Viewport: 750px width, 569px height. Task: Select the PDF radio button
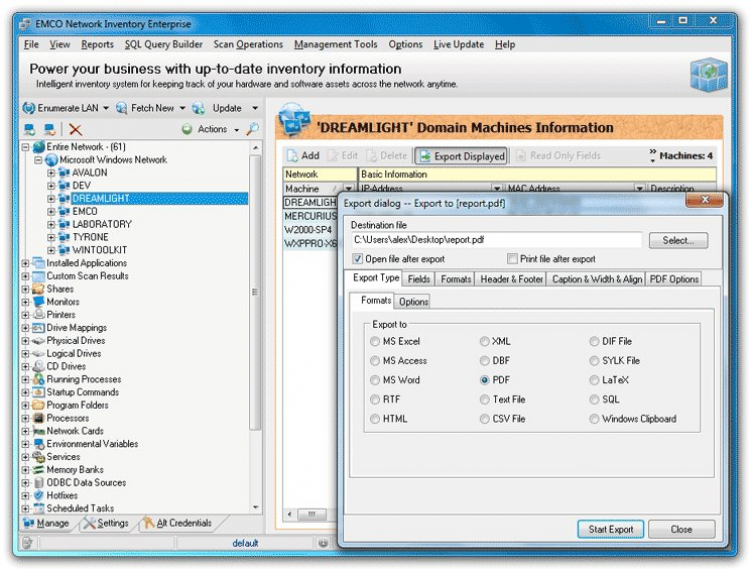coord(485,380)
